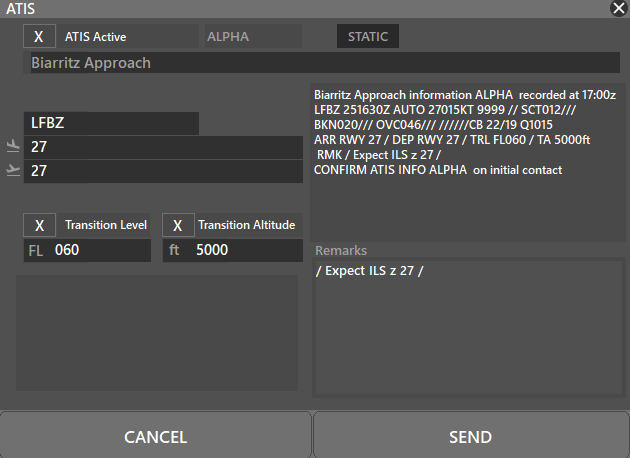
Task: Click the 'Biarritz Approach information ALPHA' preview line
Action: [465, 95]
